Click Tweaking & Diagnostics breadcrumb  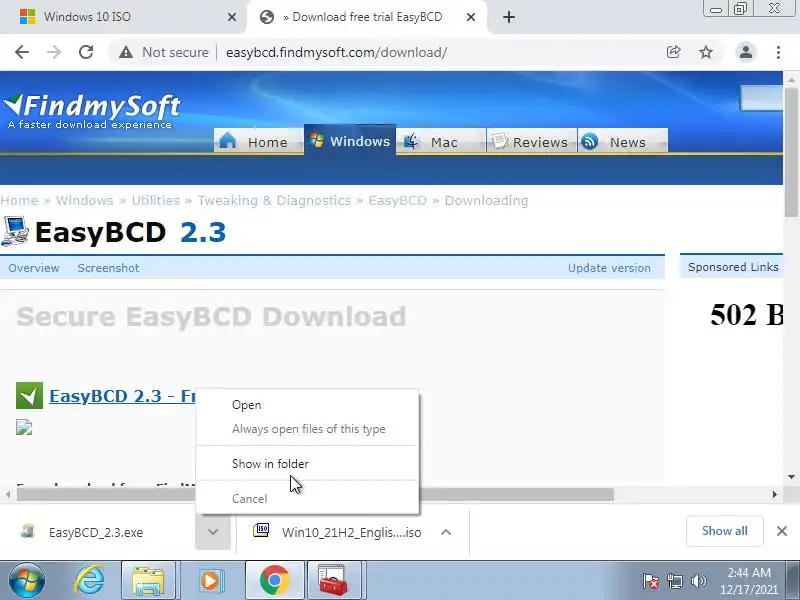click(274, 201)
